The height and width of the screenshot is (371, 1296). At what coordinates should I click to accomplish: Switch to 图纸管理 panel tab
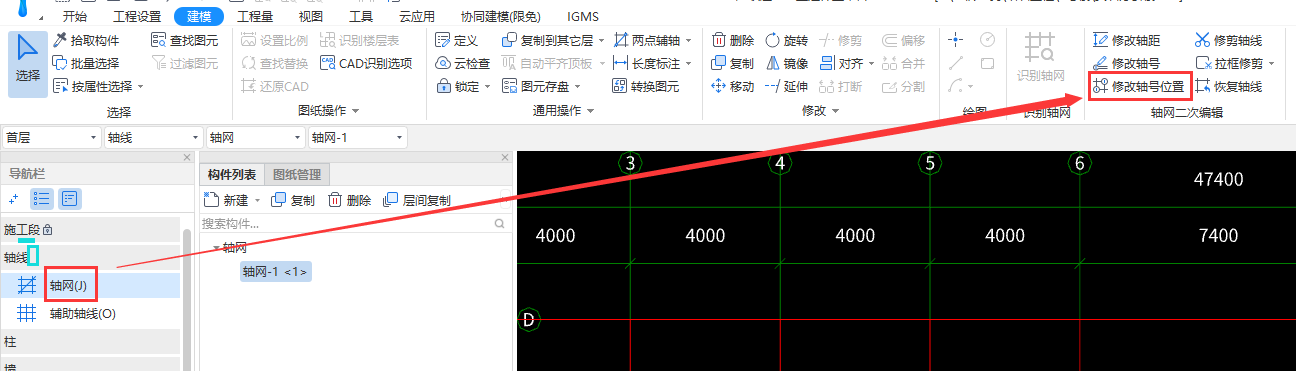click(x=297, y=175)
